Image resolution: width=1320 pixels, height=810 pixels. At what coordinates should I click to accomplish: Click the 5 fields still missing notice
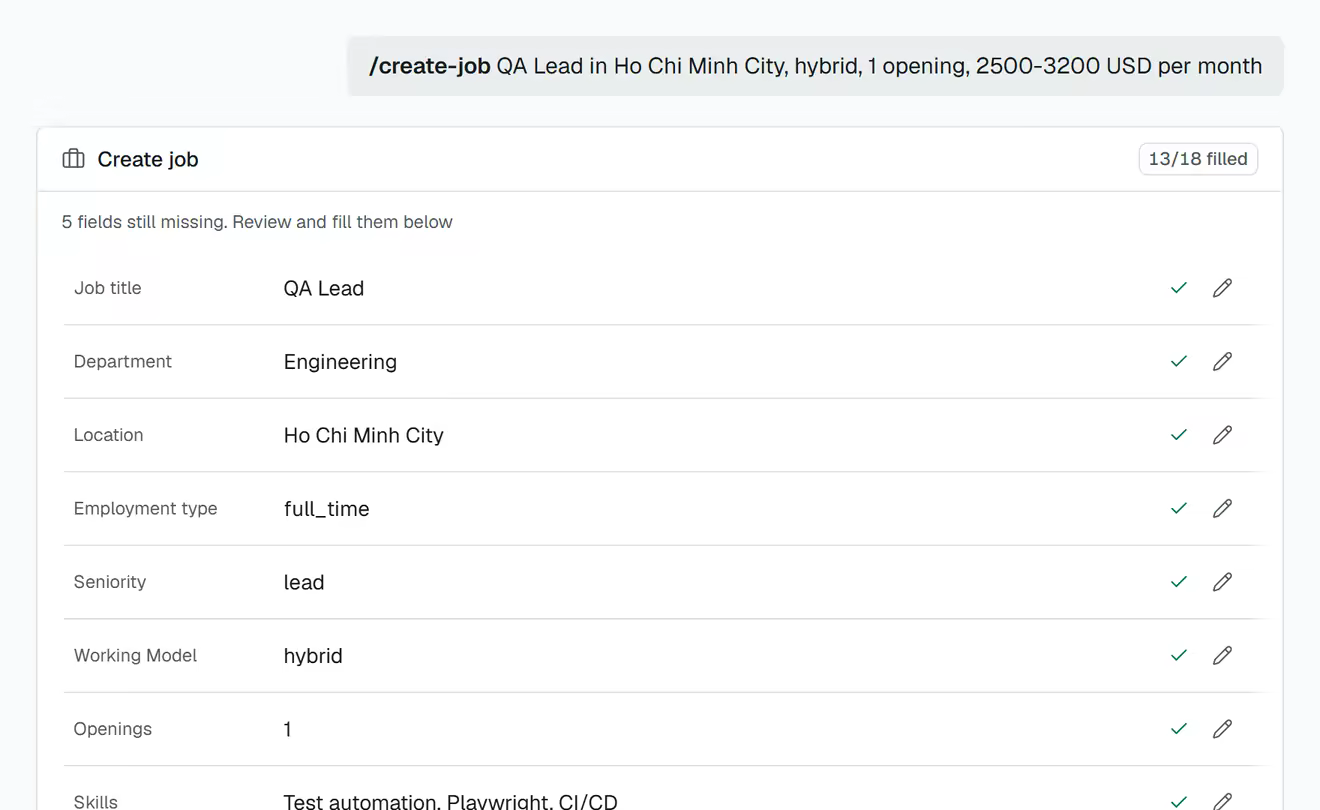pos(257,222)
